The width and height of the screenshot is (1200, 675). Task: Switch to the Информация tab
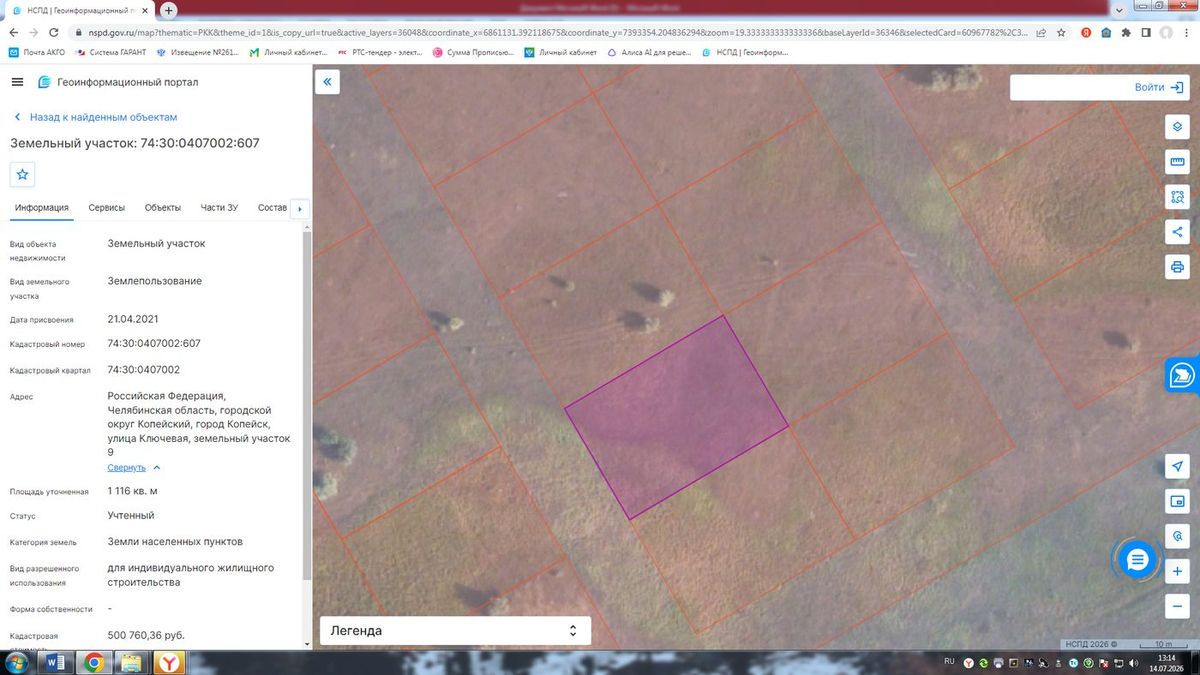[x=41, y=208]
